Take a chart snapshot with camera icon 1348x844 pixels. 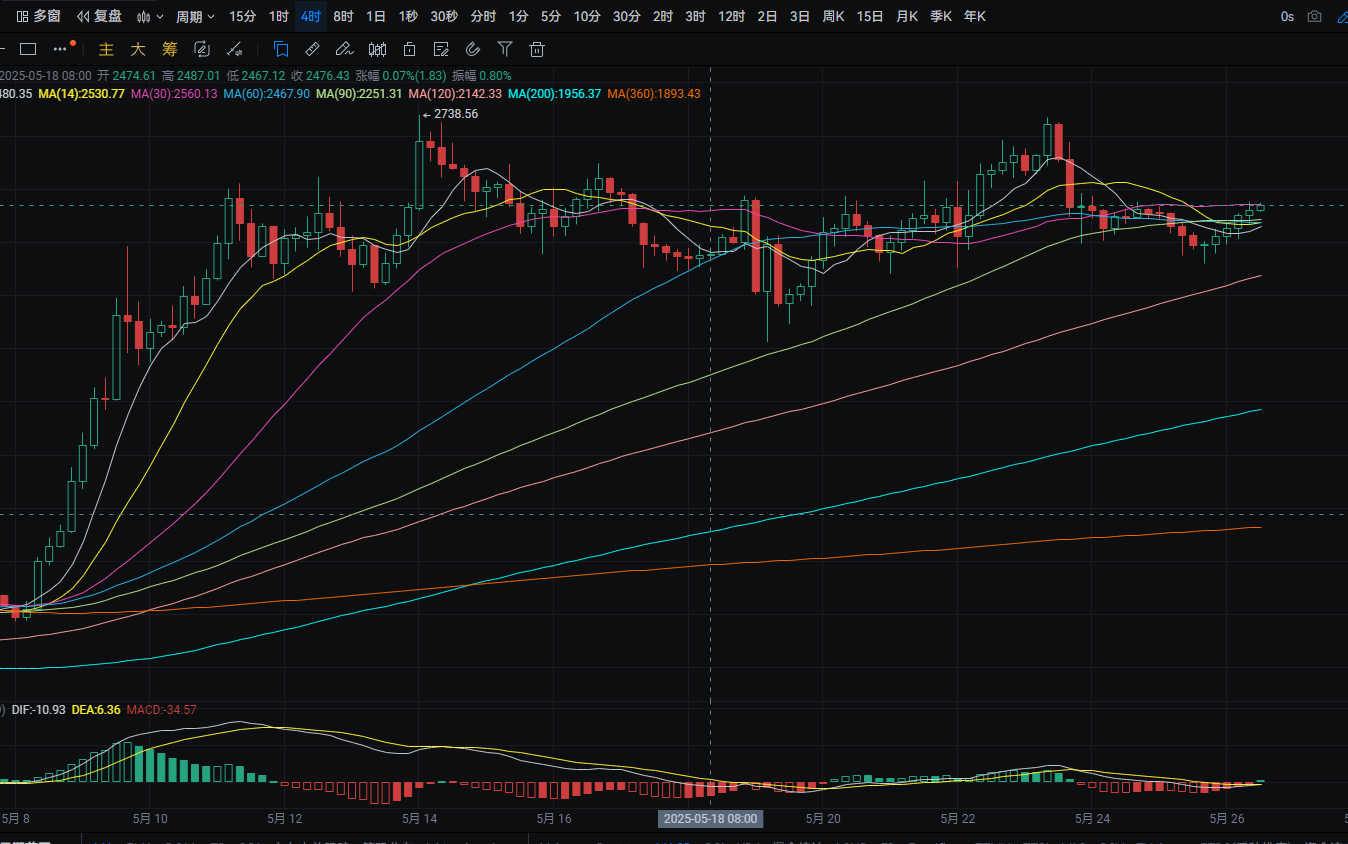click(1315, 17)
